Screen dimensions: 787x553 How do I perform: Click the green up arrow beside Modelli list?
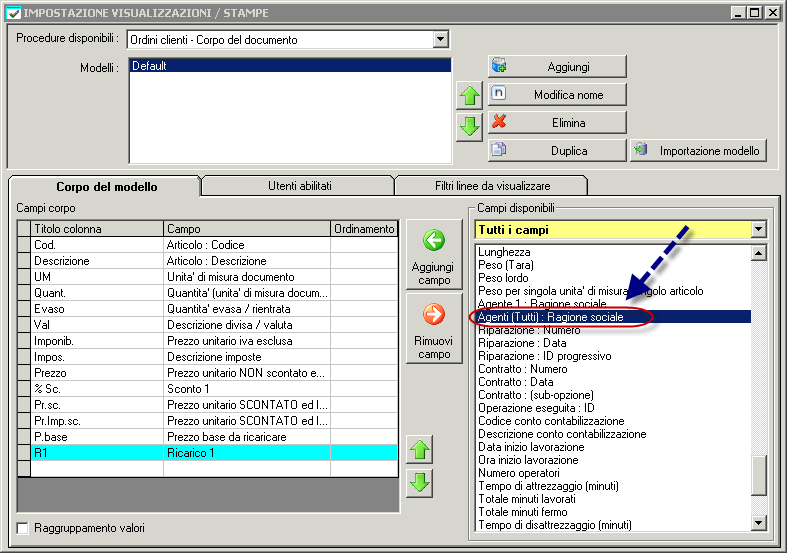click(469, 95)
